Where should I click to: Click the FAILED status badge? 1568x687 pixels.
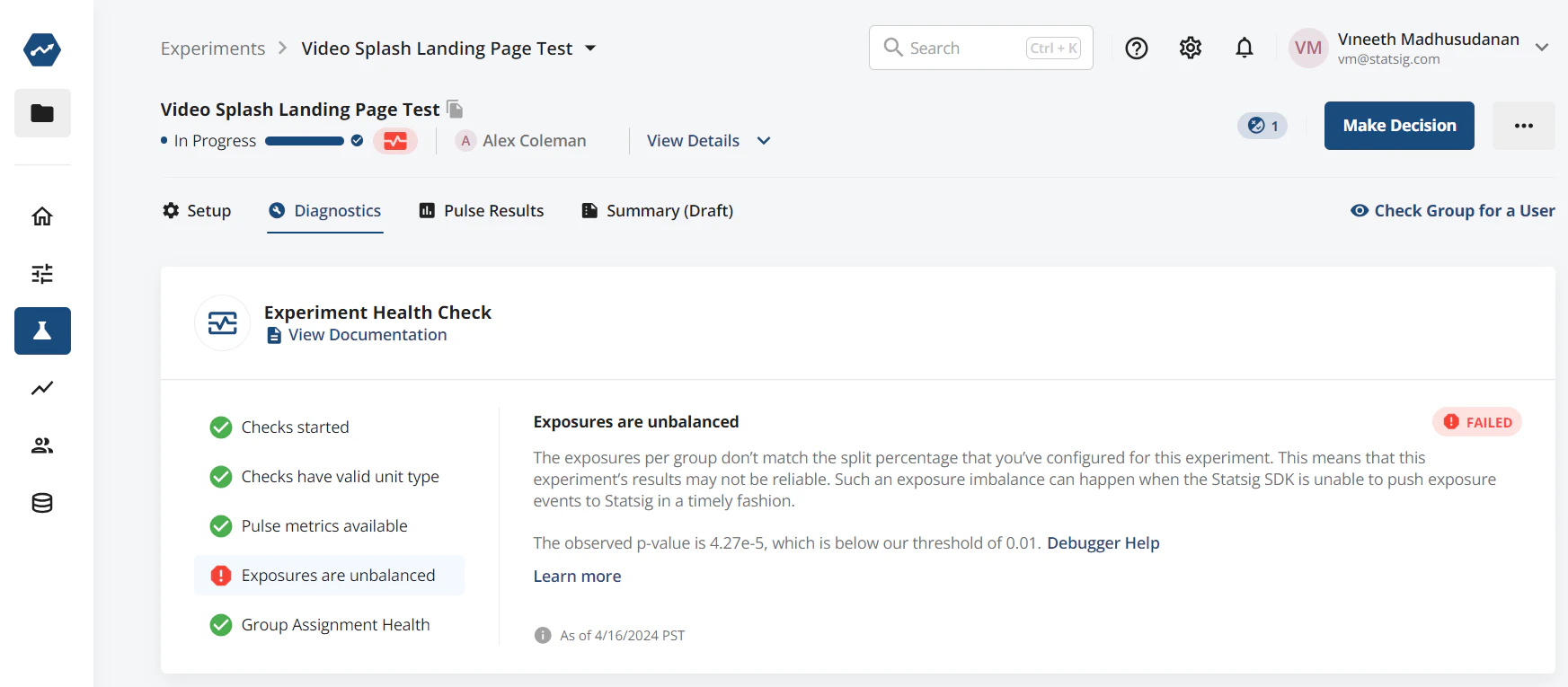point(1477,422)
